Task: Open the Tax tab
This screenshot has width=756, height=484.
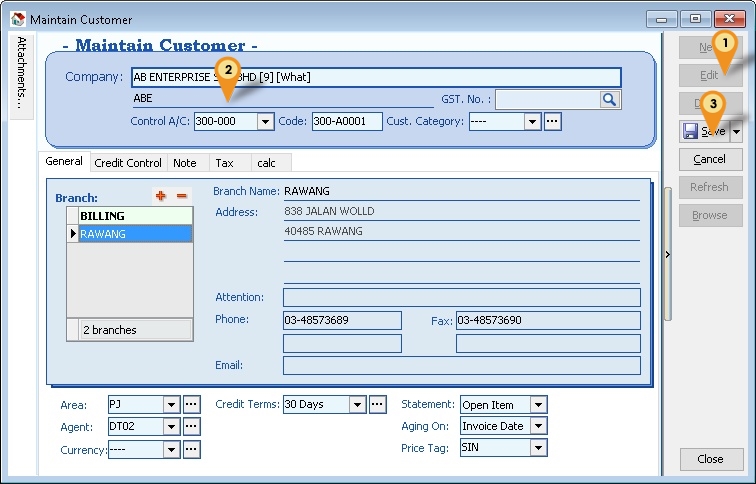Action: pyautogui.click(x=225, y=163)
